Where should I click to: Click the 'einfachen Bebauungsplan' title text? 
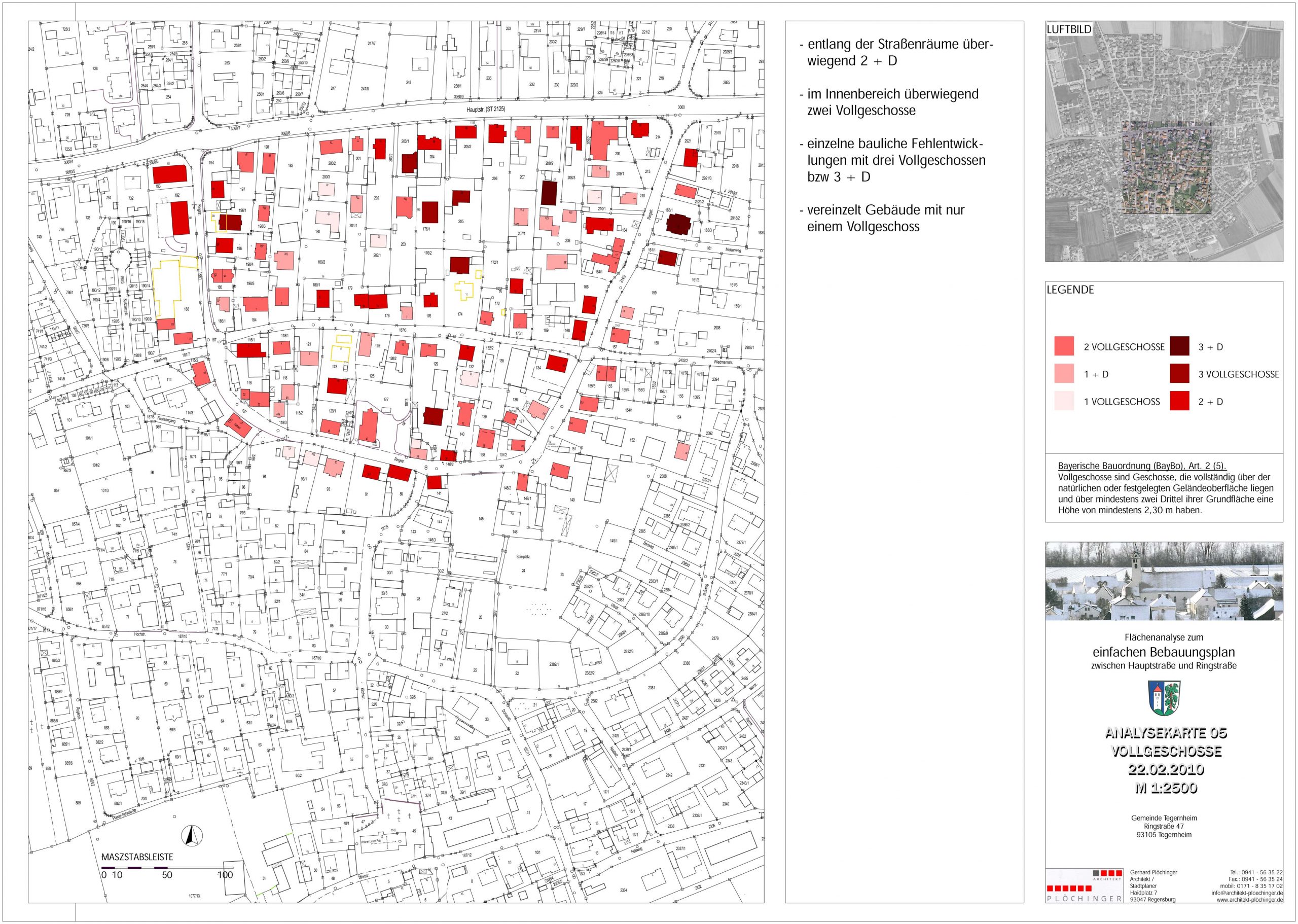[x=1164, y=652]
